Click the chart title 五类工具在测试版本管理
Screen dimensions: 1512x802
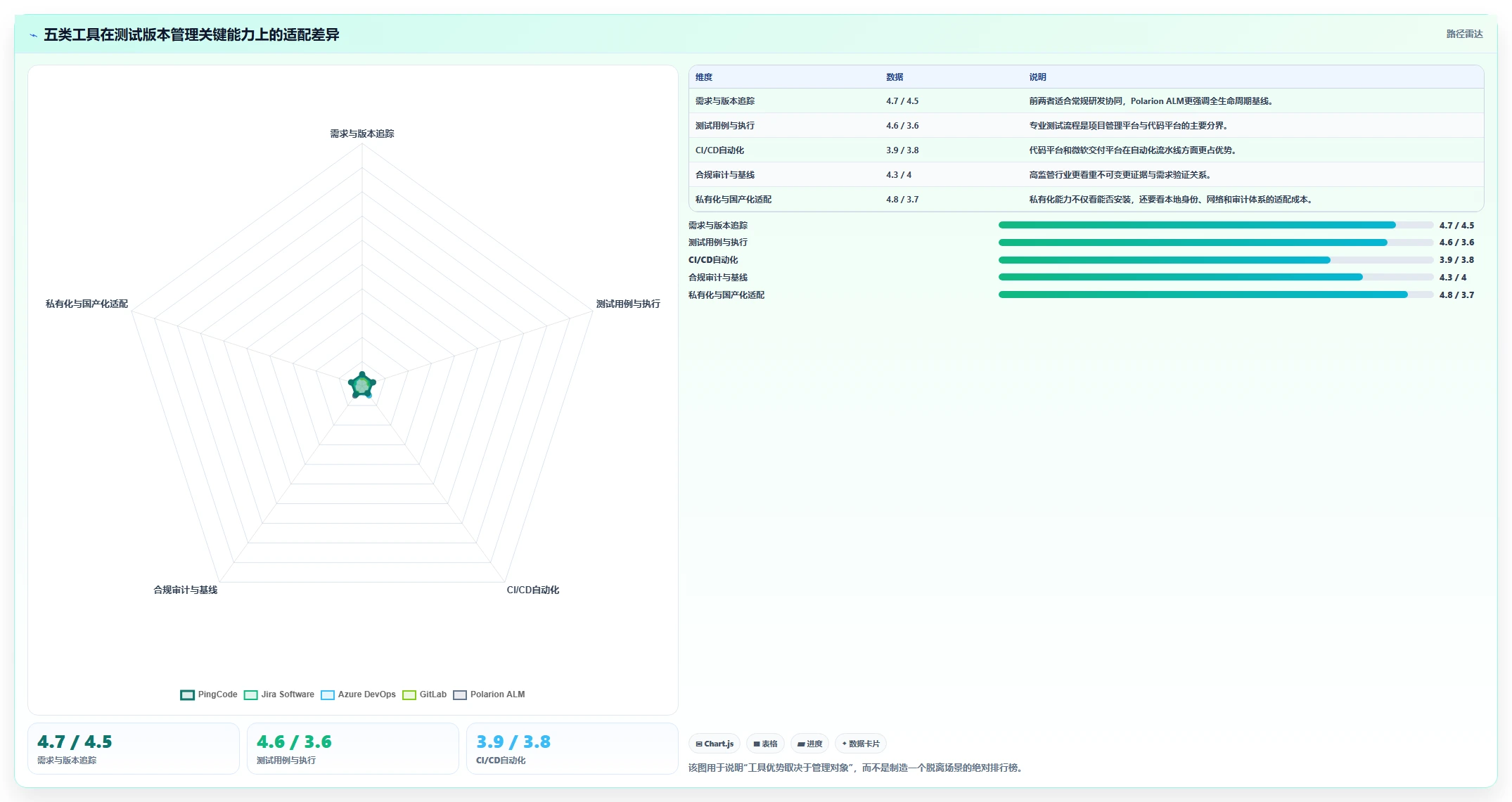click(x=191, y=34)
